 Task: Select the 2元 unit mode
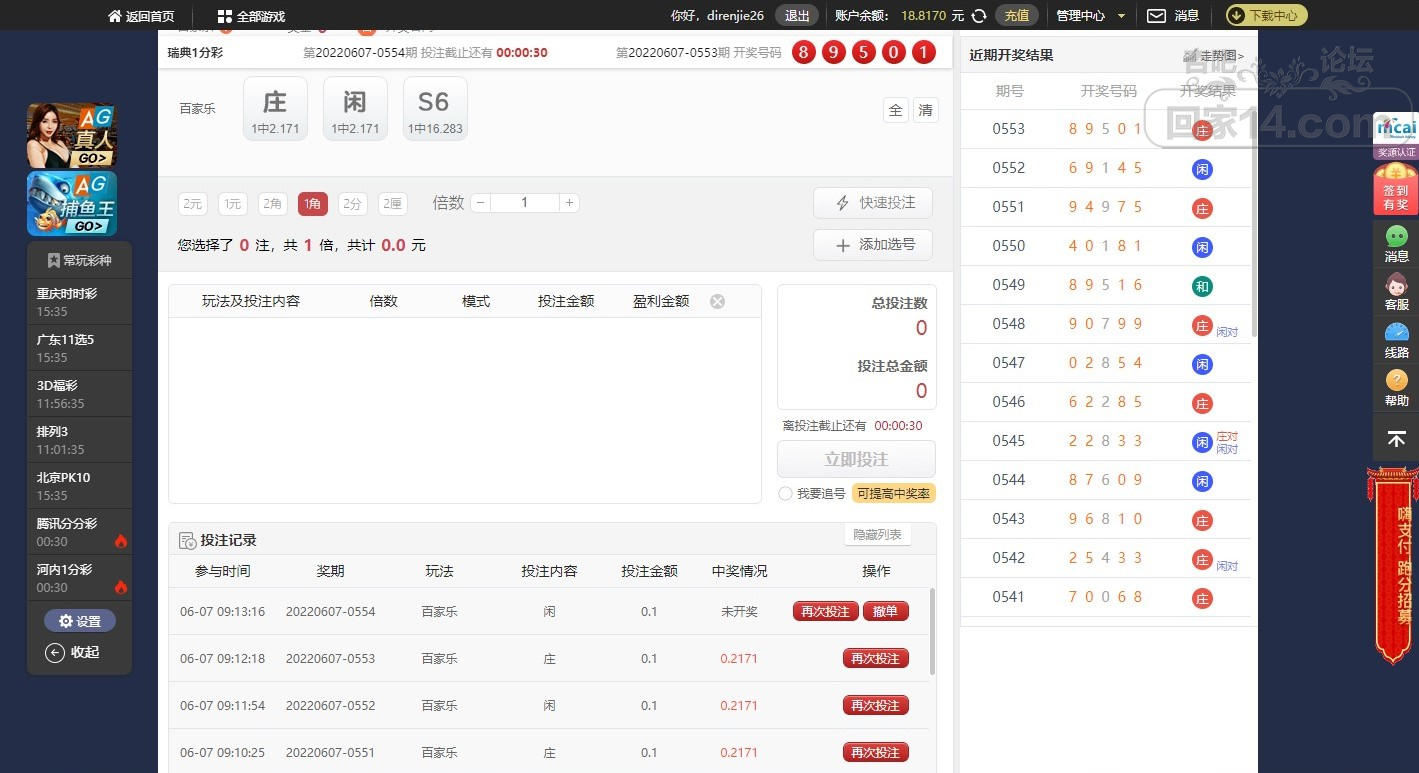193,204
